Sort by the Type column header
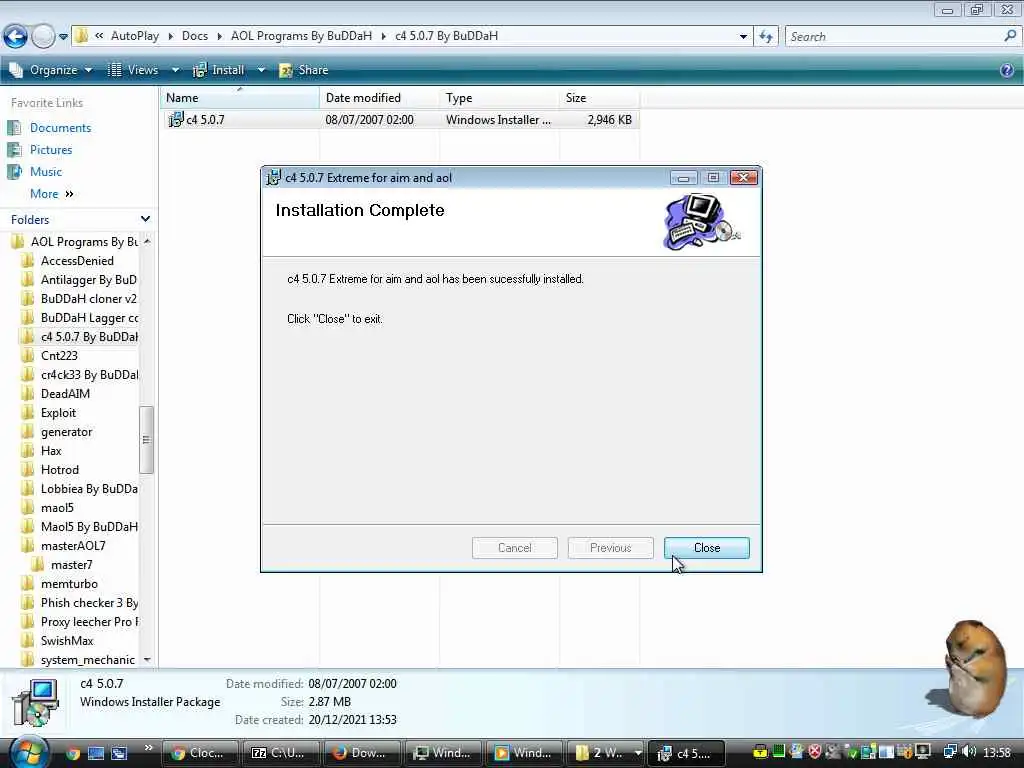 click(x=500, y=98)
